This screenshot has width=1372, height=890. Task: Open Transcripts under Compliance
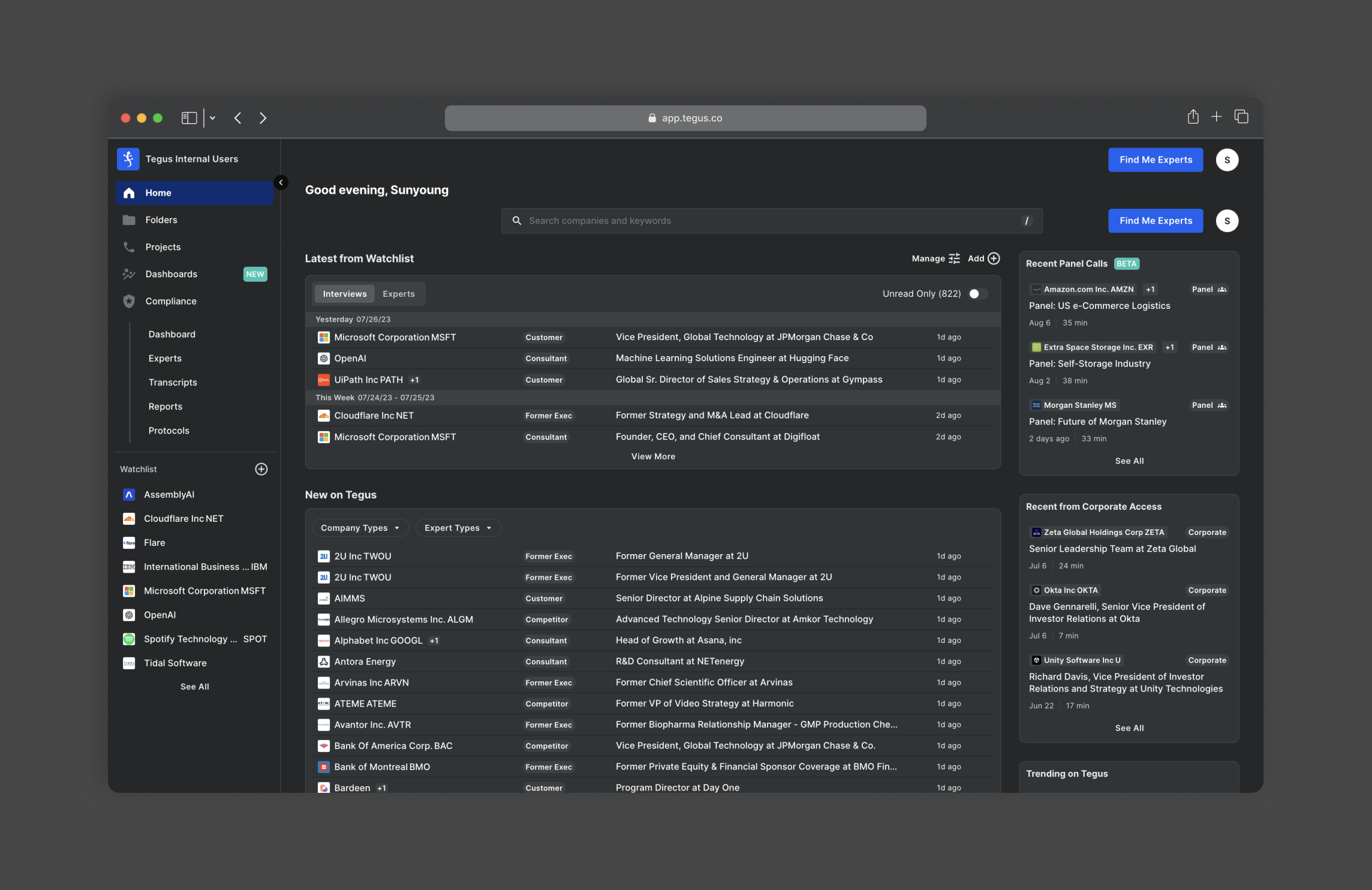[x=173, y=383]
